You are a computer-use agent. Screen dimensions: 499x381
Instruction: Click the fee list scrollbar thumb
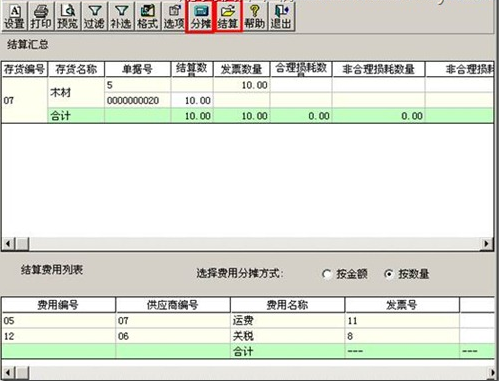pos(23,372)
